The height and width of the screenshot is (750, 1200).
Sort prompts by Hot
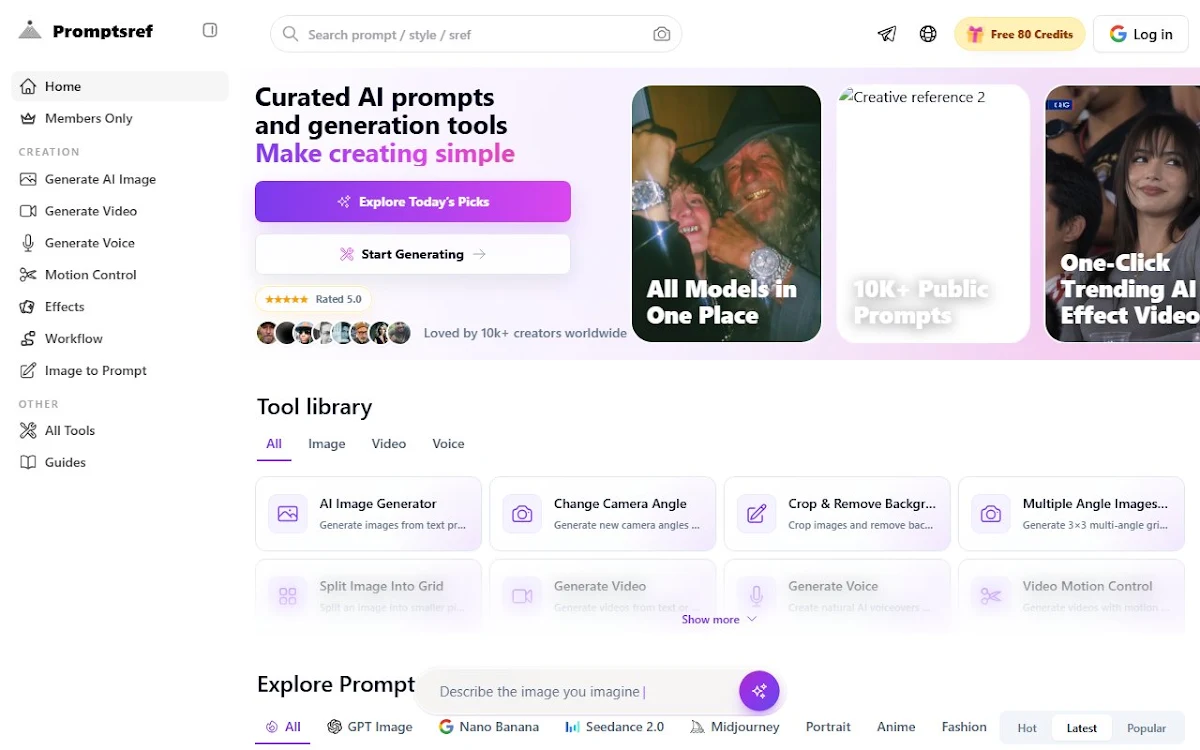[1027, 728]
